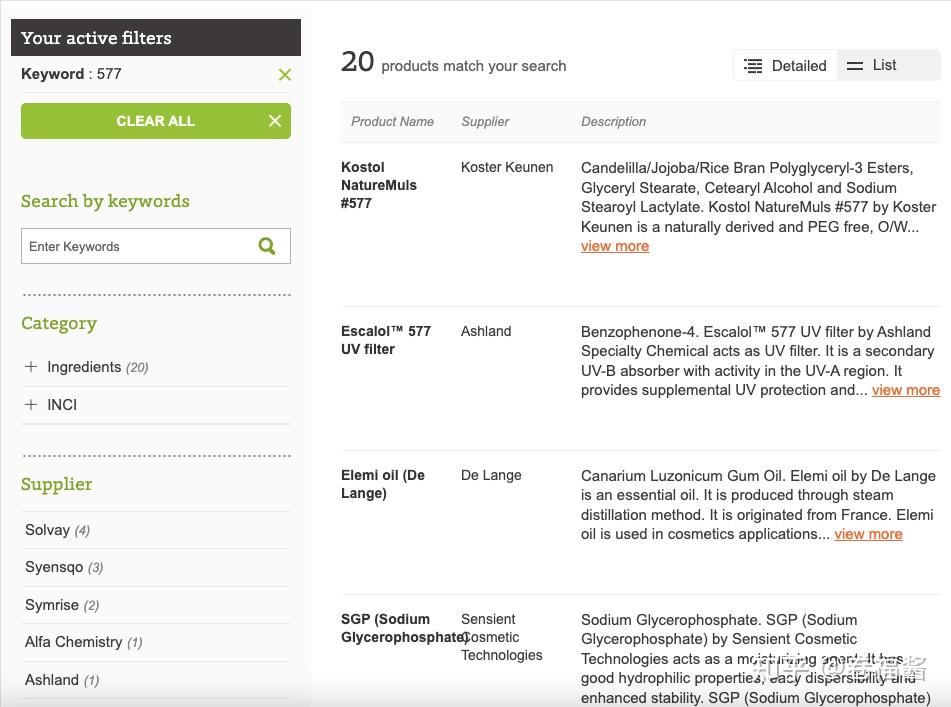
Task: Open view more for Kostol NatureMuls
Action: click(x=615, y=246)
